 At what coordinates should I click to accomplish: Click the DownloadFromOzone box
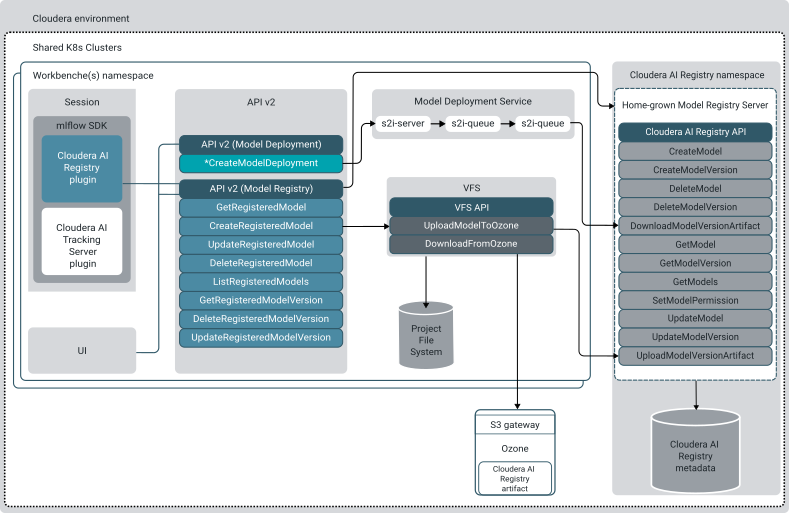tap(470, 244)
